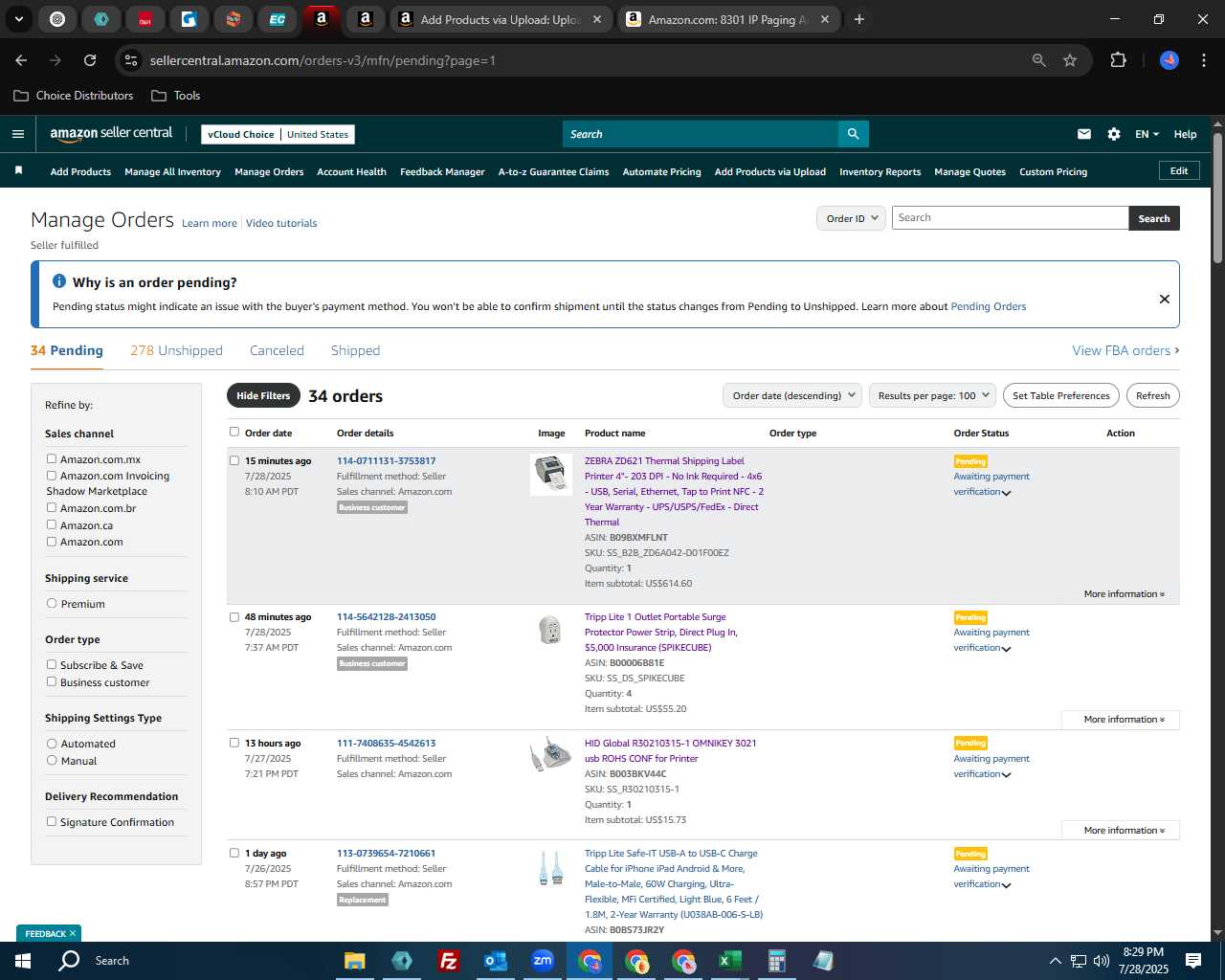Open the Order ID search type dropdown
This screenshot has width=1225, height=980.
851,218
